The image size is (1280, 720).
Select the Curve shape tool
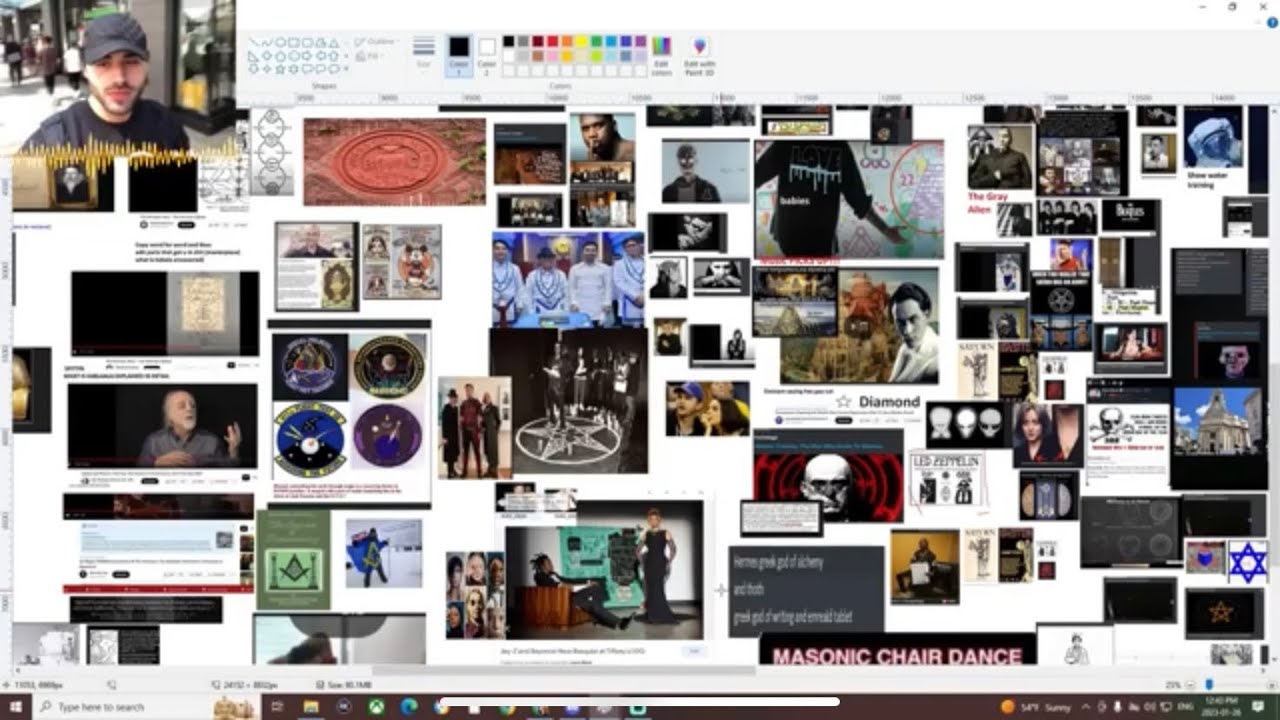[x=267, y=43]
